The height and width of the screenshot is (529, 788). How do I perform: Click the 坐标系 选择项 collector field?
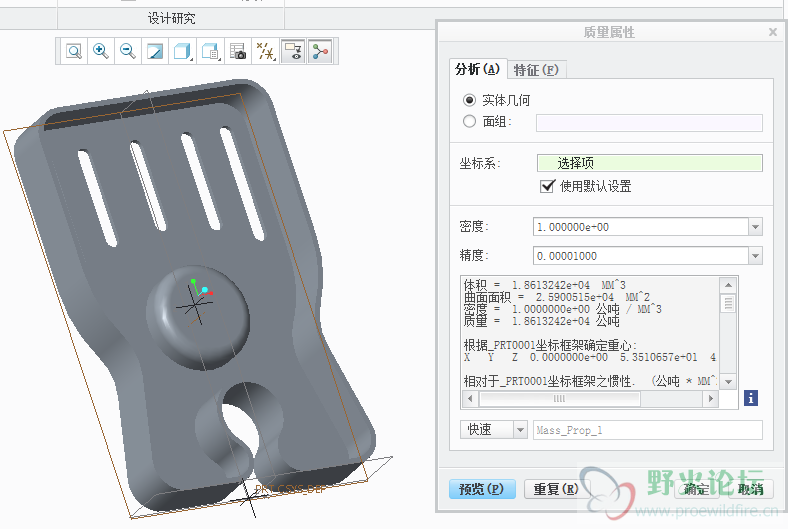(649, 163)
